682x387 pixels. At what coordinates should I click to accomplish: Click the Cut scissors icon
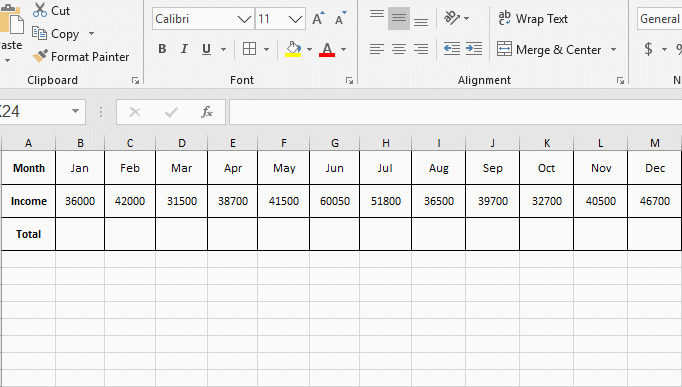40,10
